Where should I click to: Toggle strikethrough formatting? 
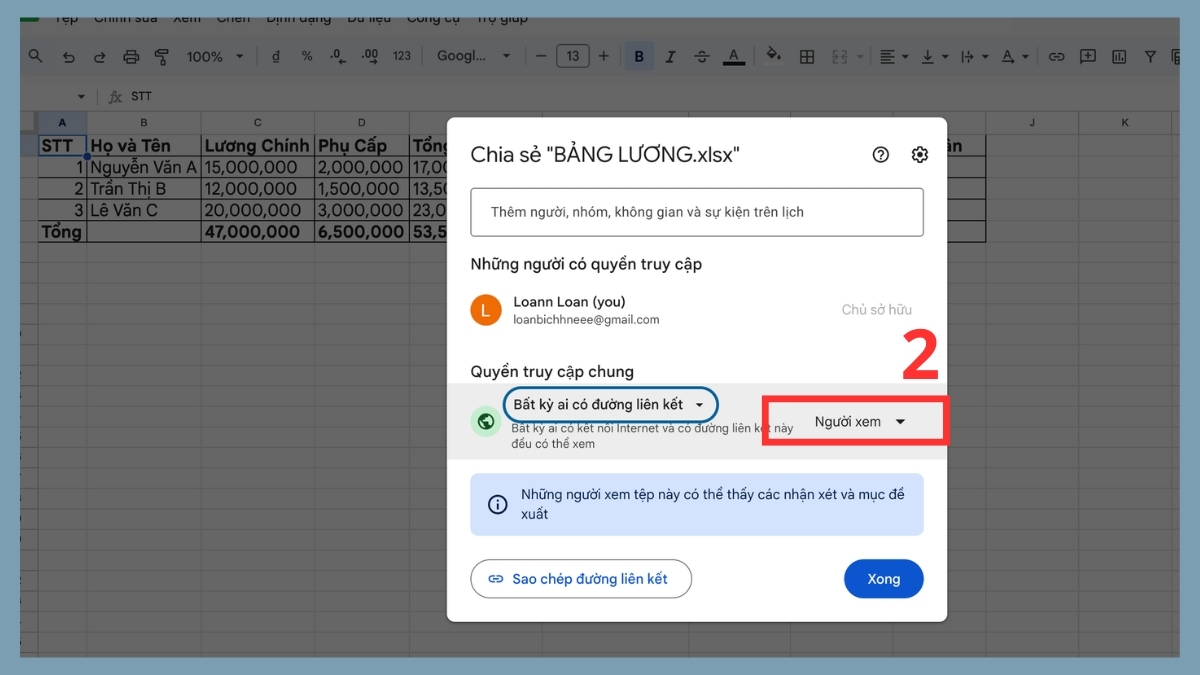(704, 56)
